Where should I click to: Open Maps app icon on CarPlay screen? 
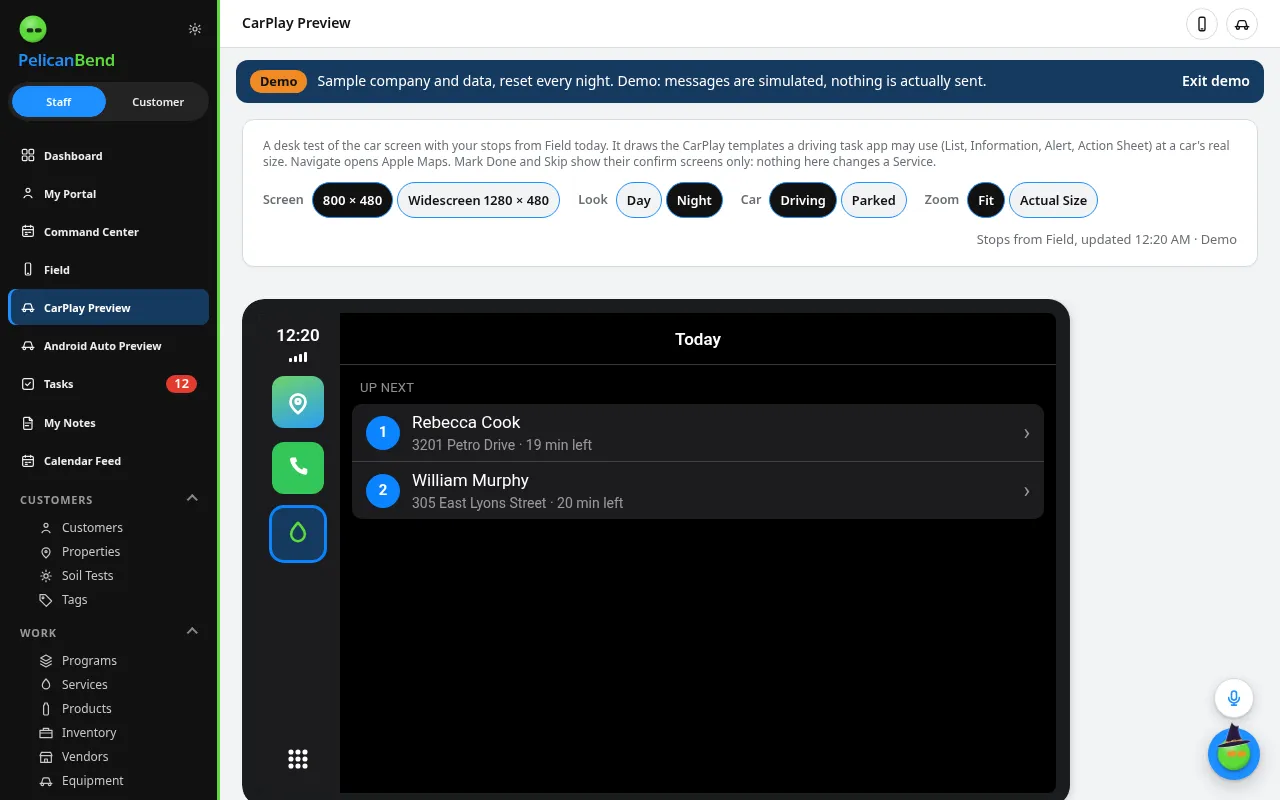pos(298,402)
